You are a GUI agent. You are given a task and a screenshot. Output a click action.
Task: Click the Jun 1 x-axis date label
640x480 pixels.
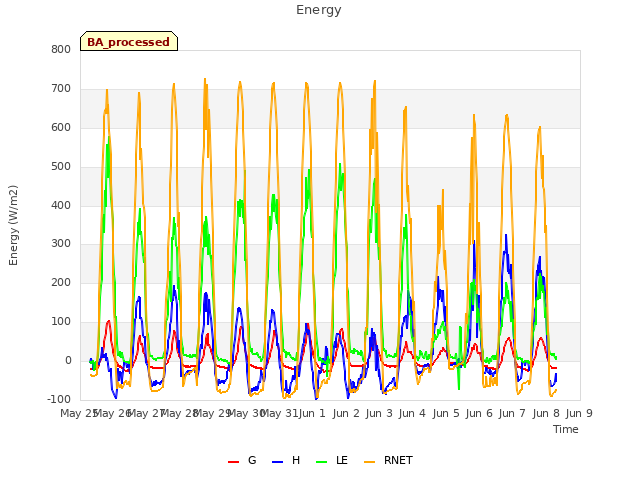tap(312, 413)
